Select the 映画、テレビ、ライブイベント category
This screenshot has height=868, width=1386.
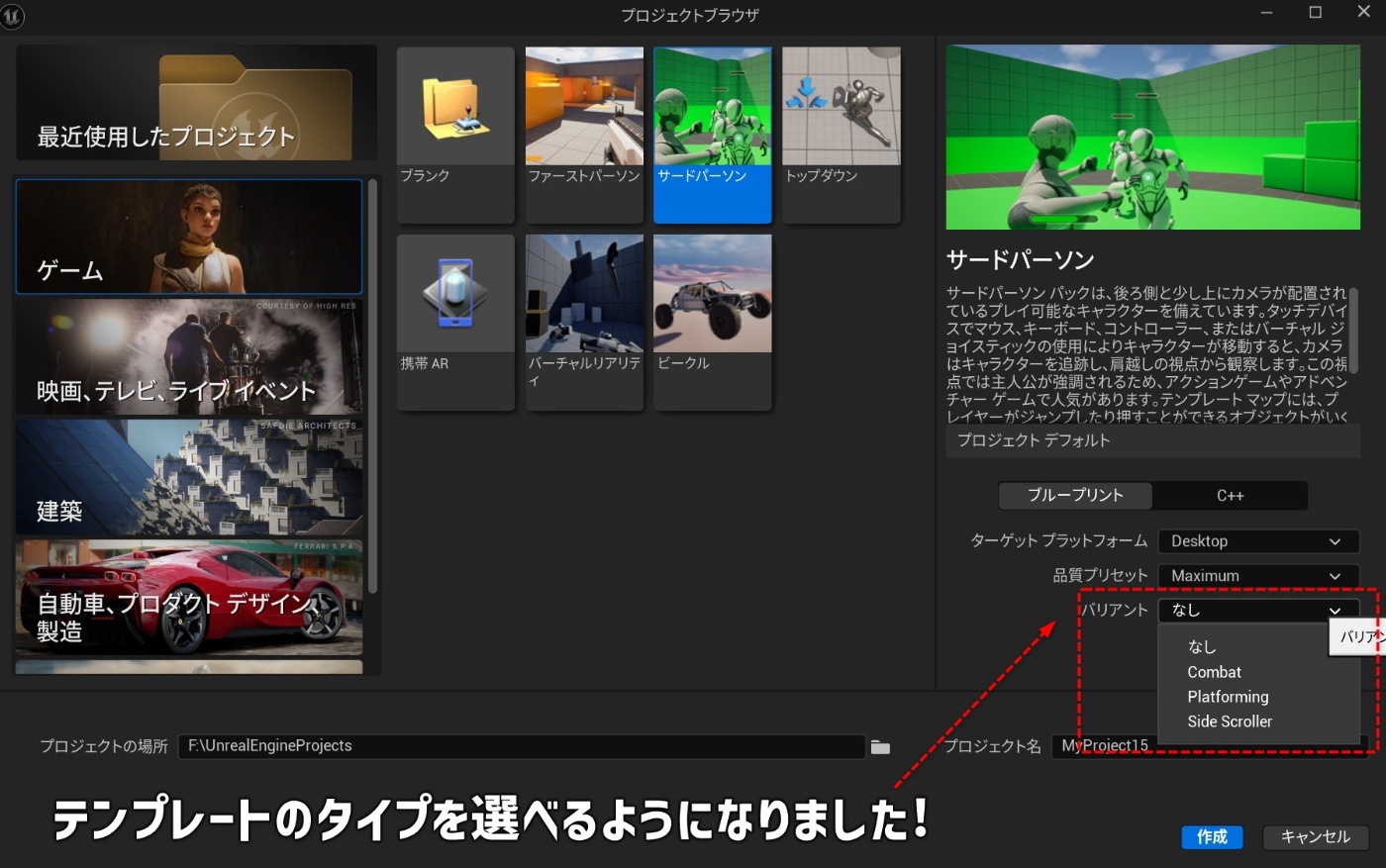tap(189, 357)
